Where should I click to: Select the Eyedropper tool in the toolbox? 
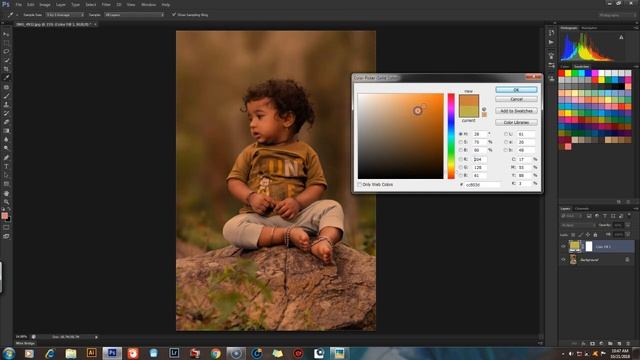6,78
